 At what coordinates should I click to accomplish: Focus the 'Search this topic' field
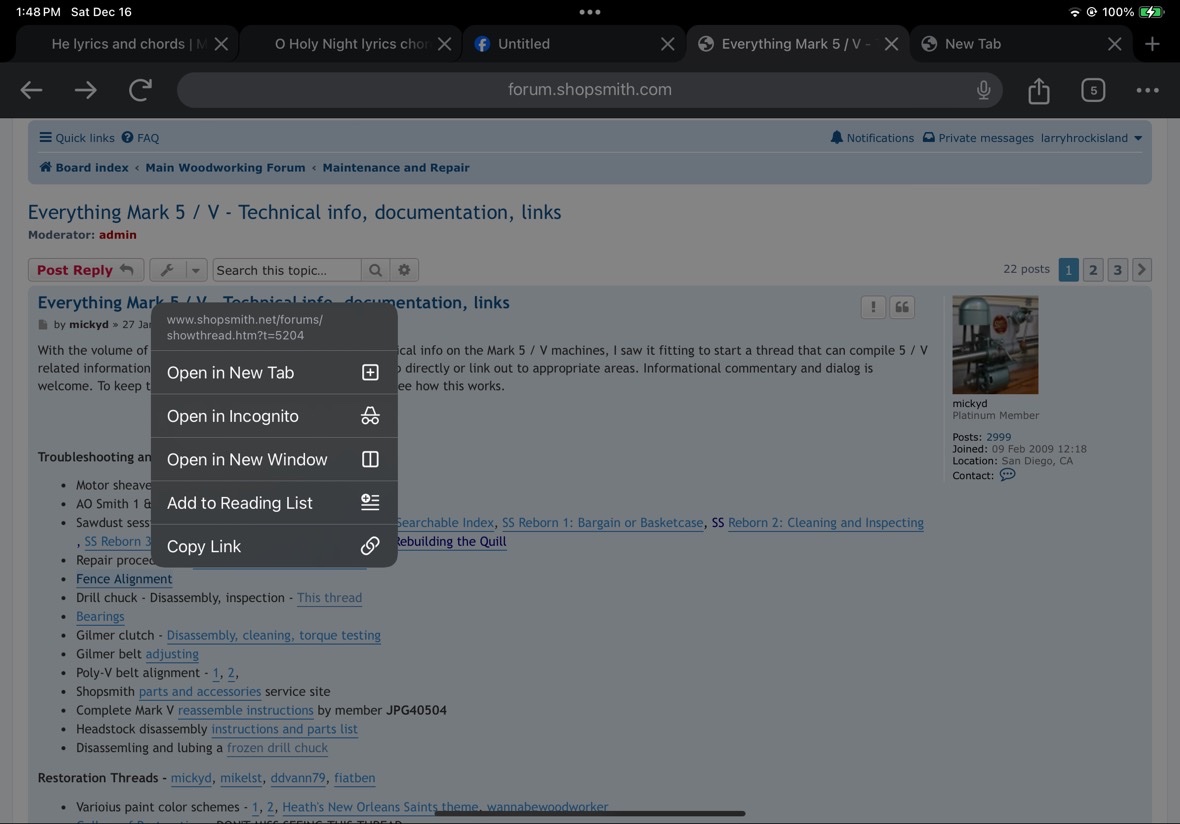click(x=287, y=270)
